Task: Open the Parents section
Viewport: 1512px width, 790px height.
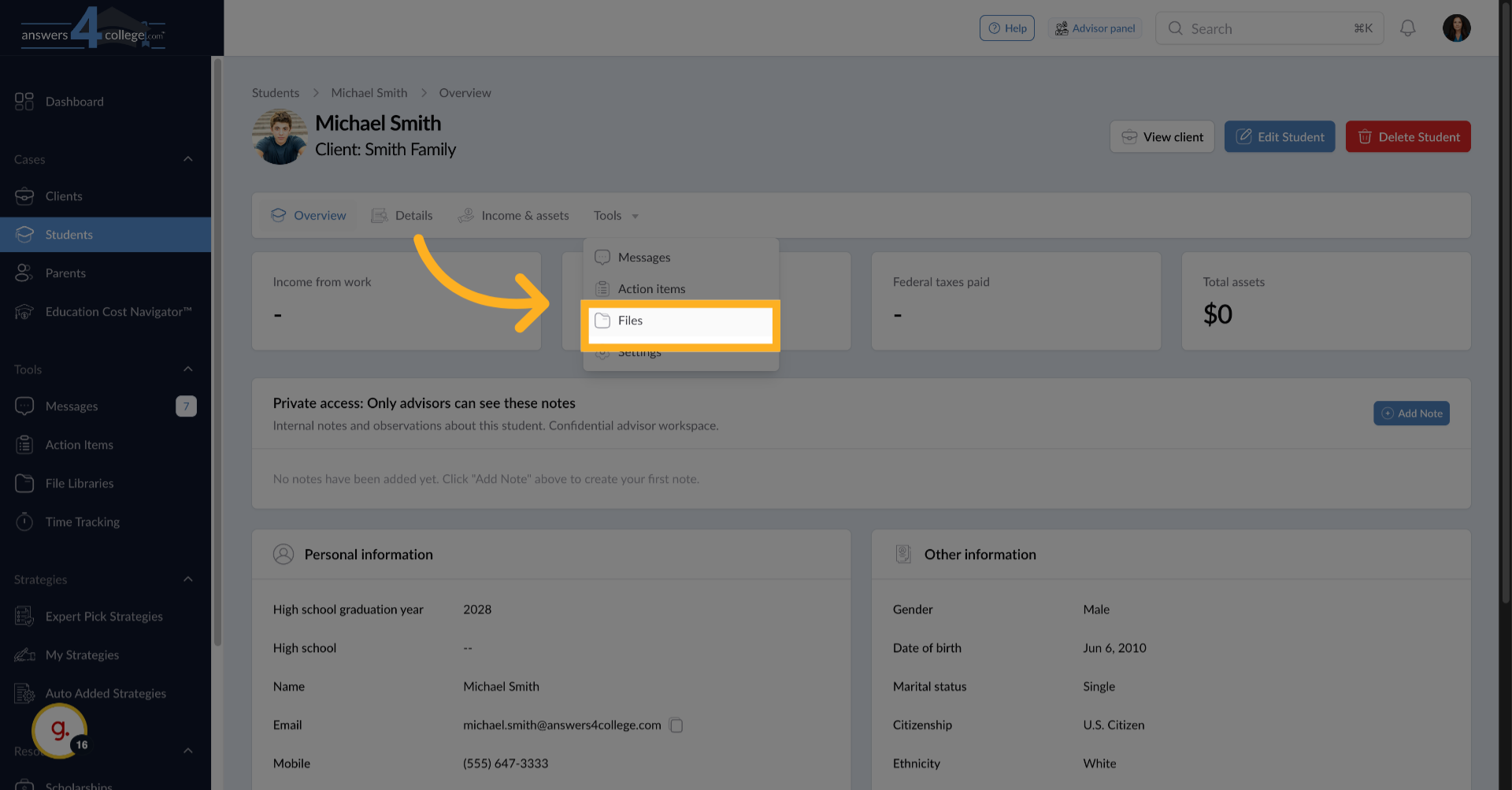Action: (x=65, y=273)
